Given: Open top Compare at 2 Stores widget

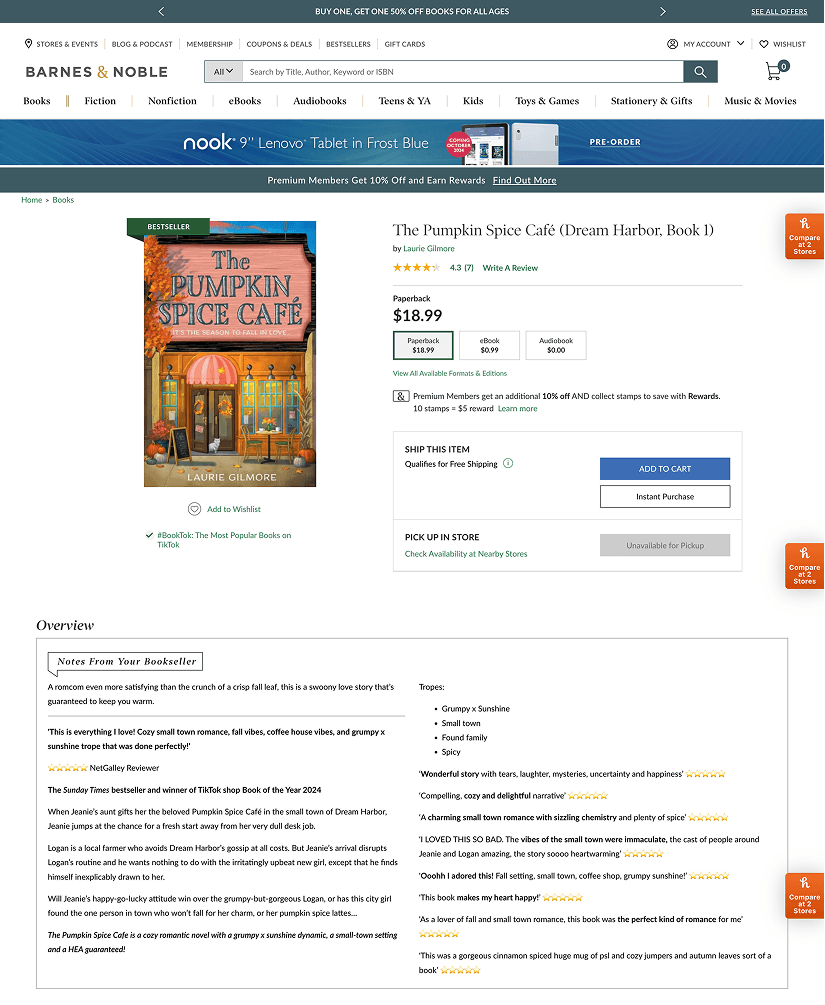Looking at the screenshot, I should (804, 237).
